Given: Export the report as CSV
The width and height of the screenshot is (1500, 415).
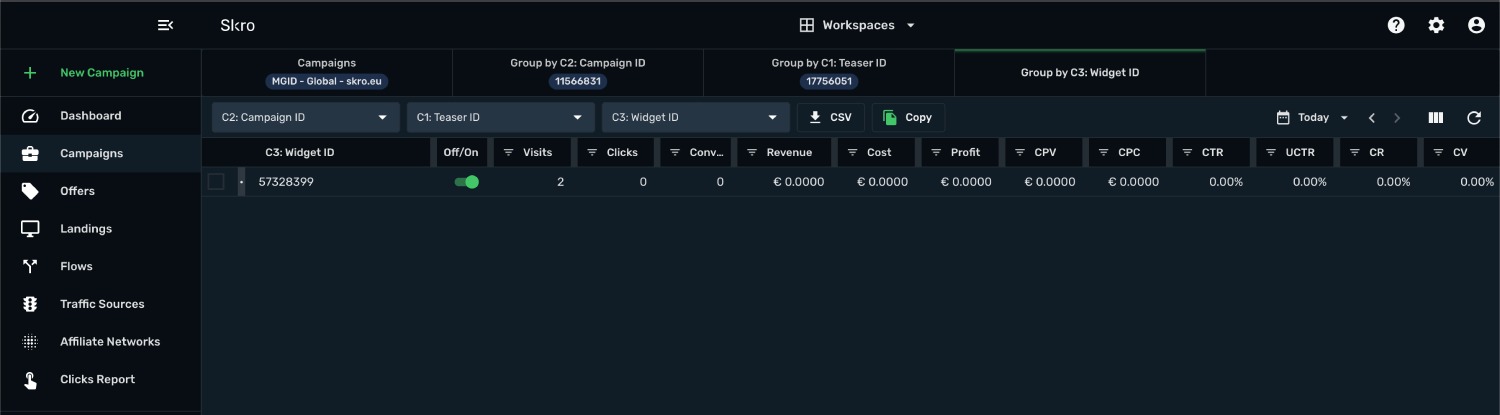Looking at the screenshot, I should pyautogui.click(x=831, y=118).
